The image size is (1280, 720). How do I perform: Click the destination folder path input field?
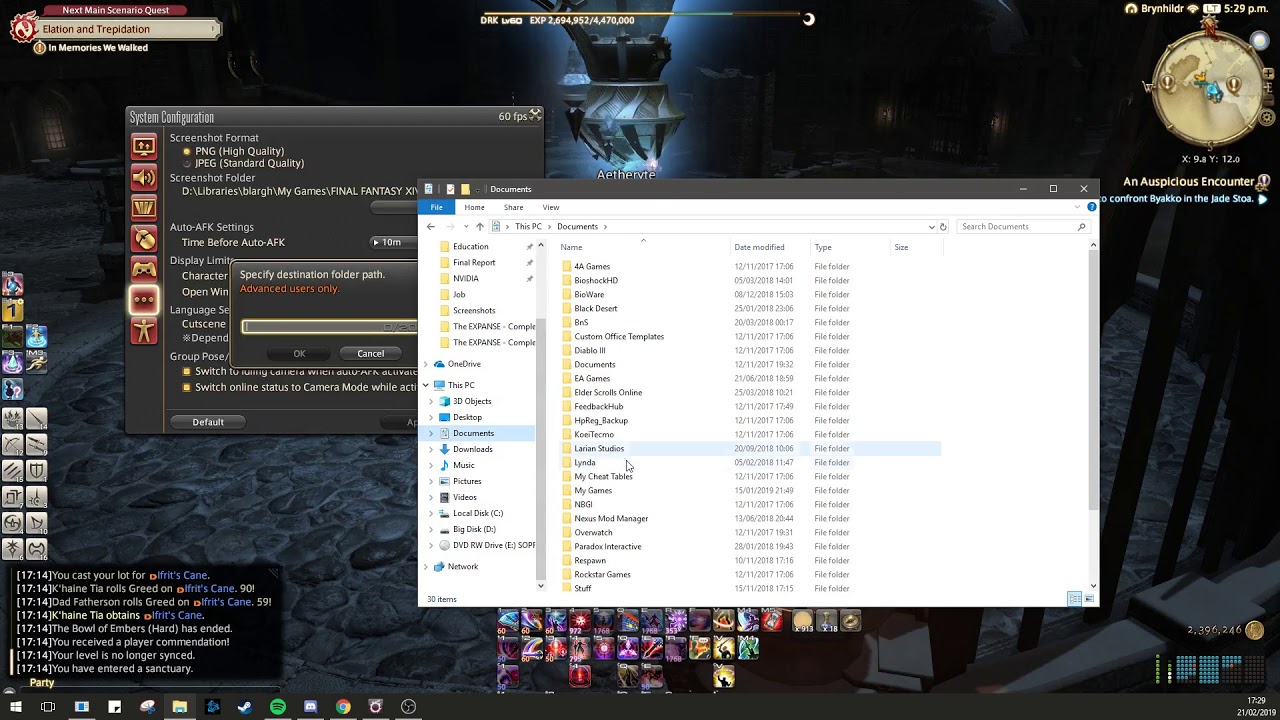(329, 327)
